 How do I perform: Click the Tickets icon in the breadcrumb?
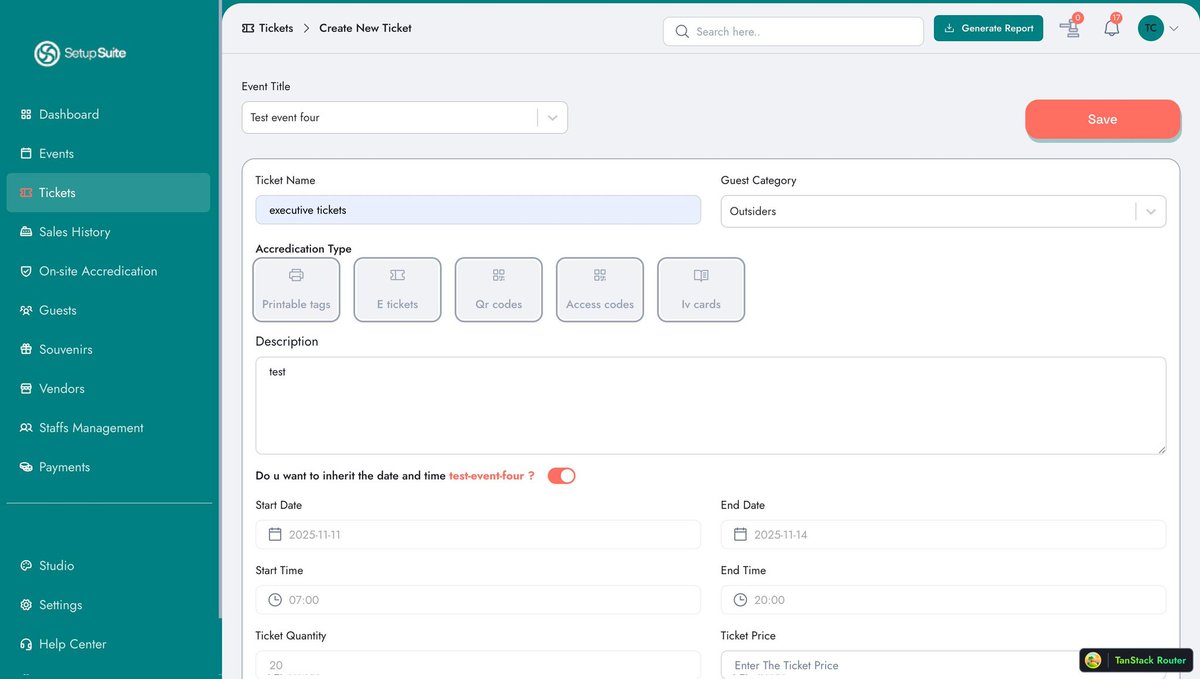pos(248,28)
